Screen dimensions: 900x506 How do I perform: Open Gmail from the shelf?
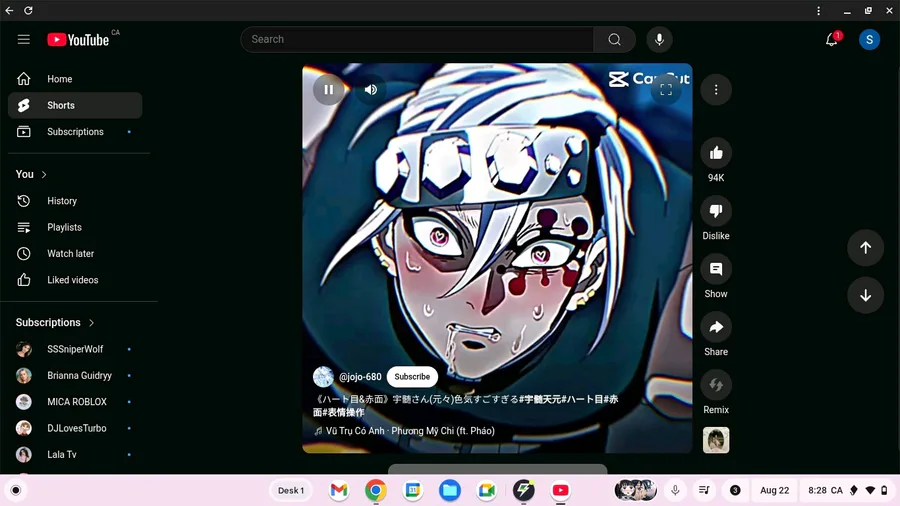pos(339,491)
